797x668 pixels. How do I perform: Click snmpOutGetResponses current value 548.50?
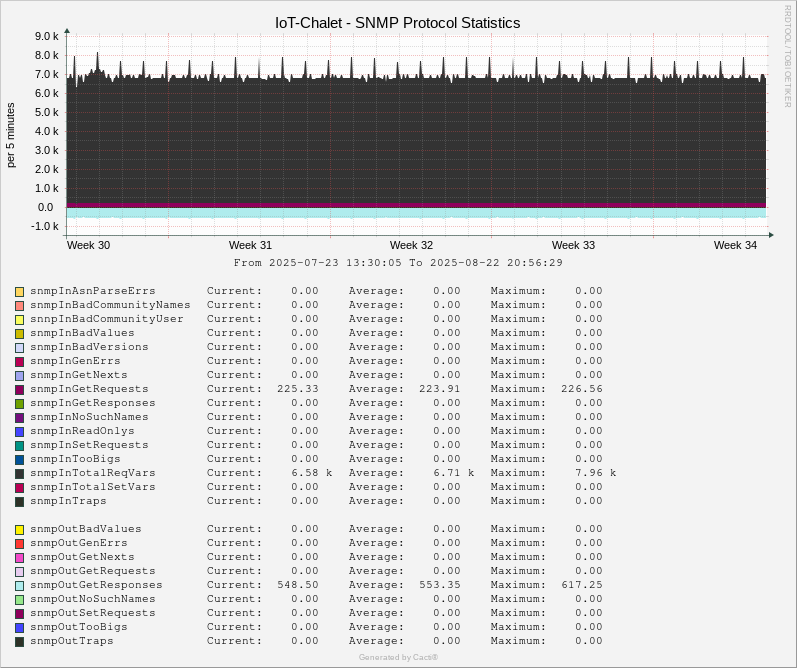pos(298,585)
